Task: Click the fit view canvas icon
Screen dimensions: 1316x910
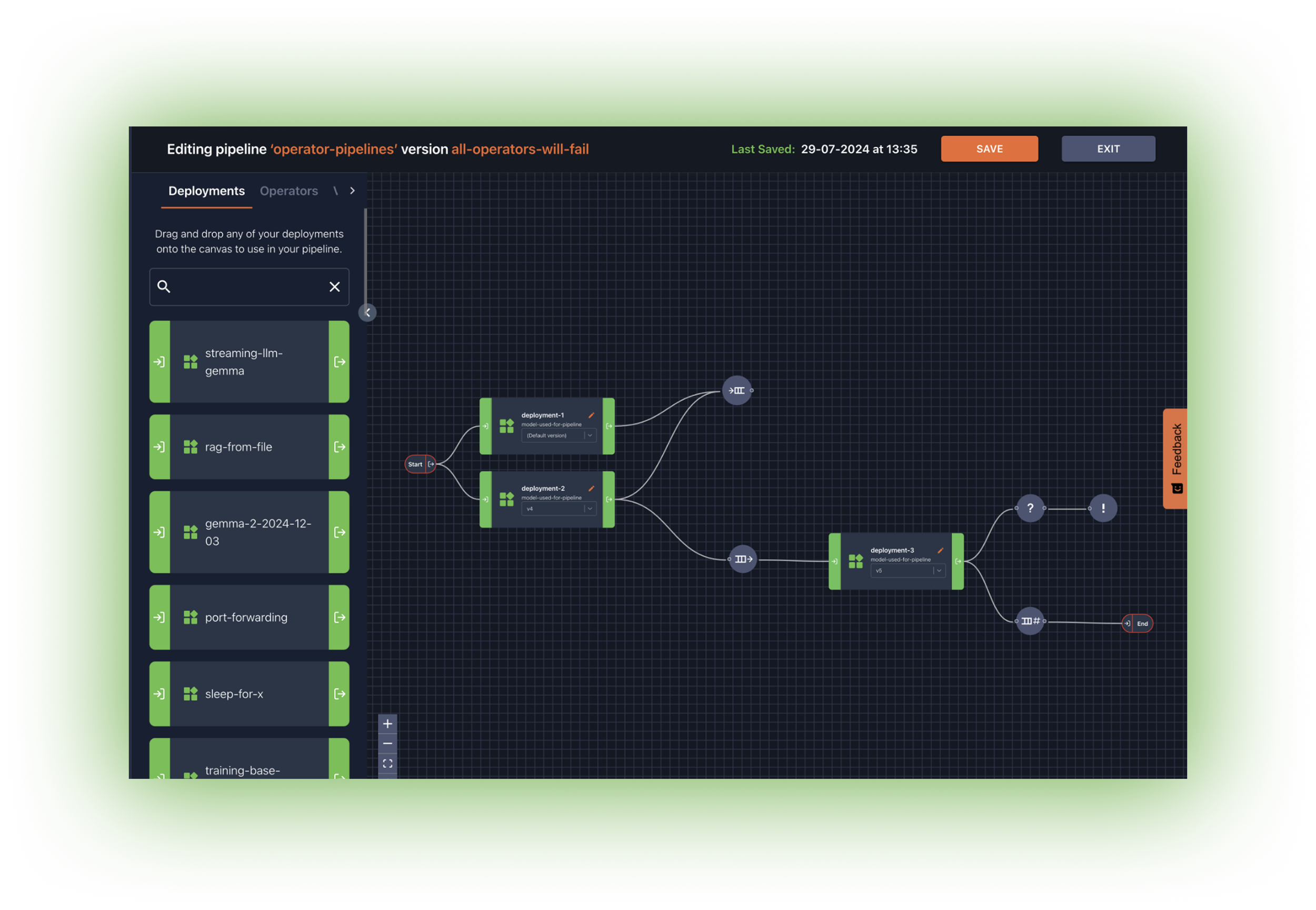Action: (x=387, y=764)
